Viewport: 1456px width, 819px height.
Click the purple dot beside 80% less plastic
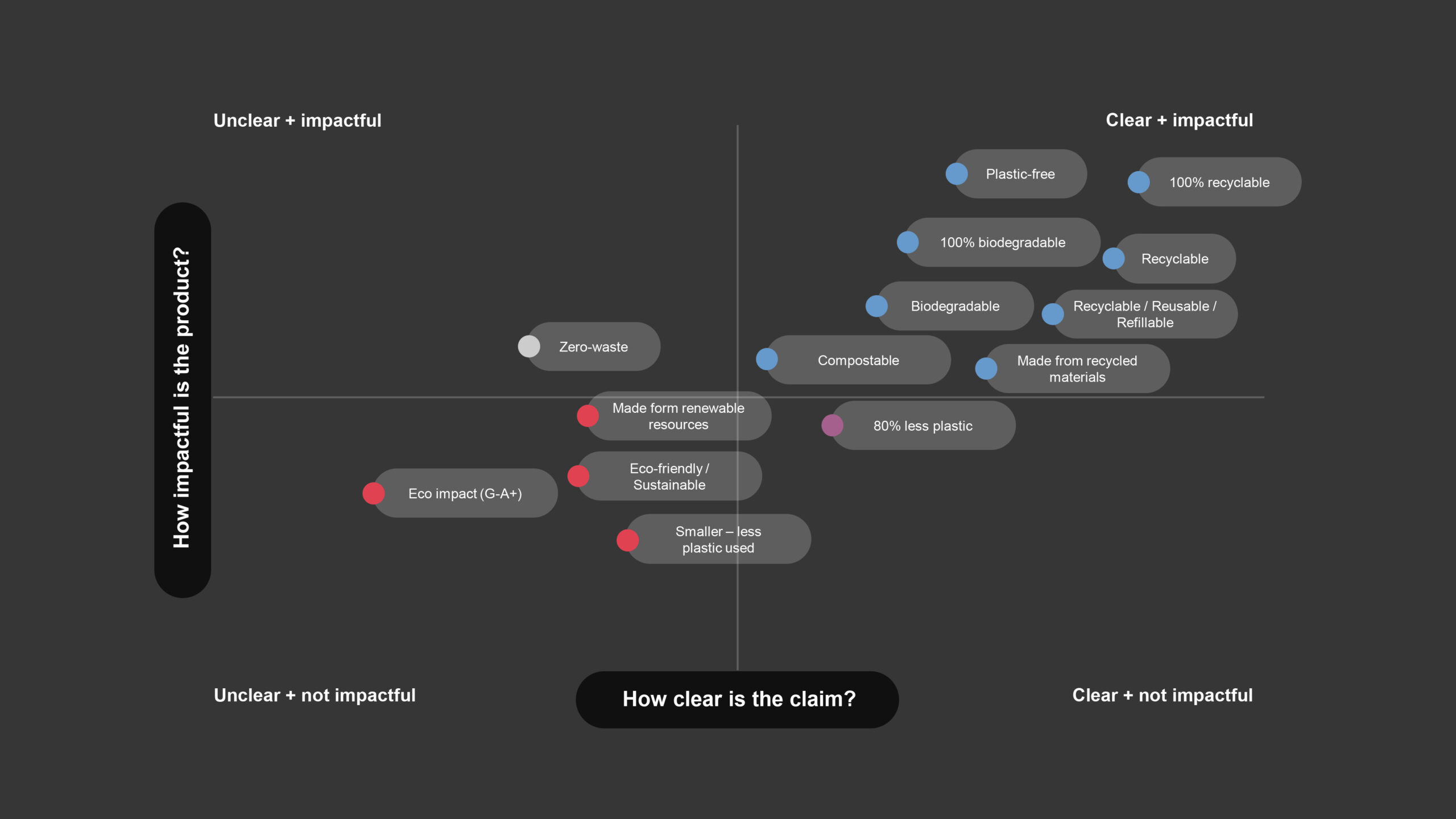[x=832, y=425]
